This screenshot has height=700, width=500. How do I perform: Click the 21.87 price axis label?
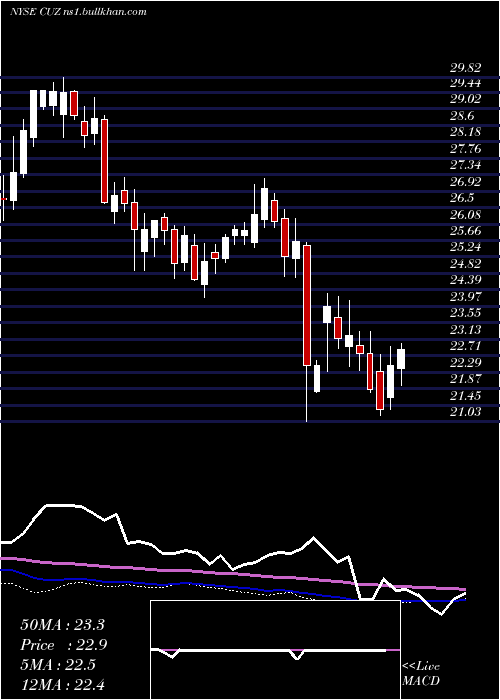pyautogui.click(x=466, y=379)
